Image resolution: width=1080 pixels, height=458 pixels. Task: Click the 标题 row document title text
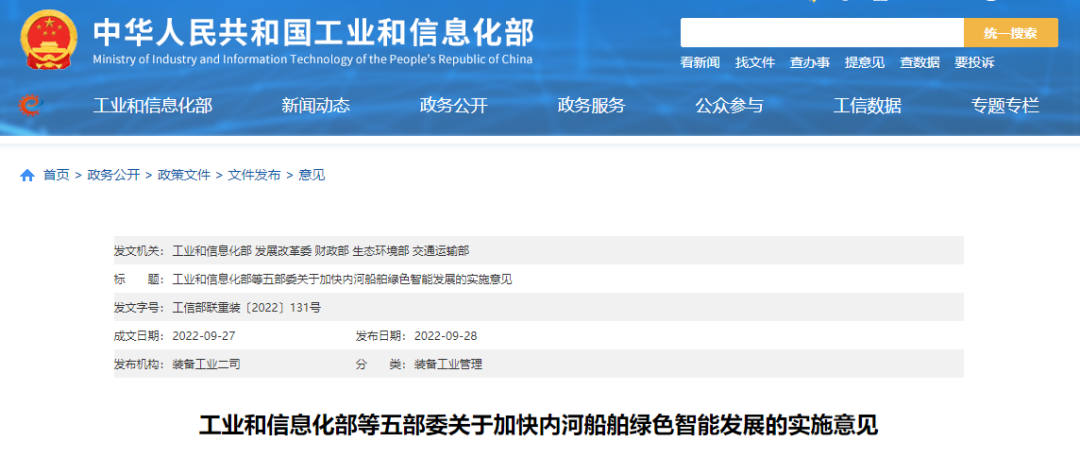pos(342,279)
